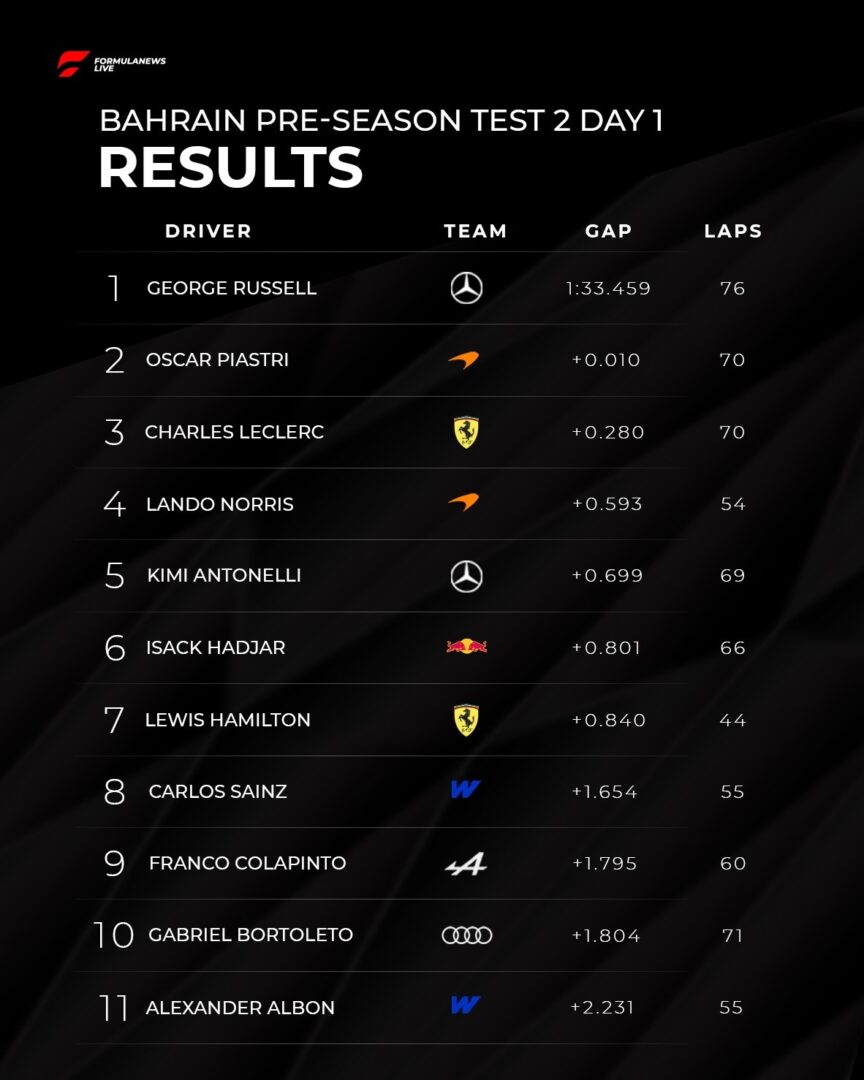This screenshot has height=1080, width=864.
Task: Click the Mercedes logo beside Kimi Antonelli
Action: pyautogui.click(x=466, y=575)
